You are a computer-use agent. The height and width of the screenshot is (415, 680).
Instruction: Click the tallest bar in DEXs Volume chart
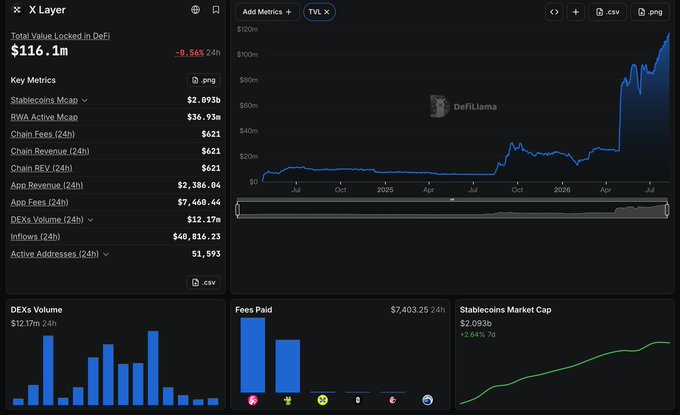[x=153, y=368]
